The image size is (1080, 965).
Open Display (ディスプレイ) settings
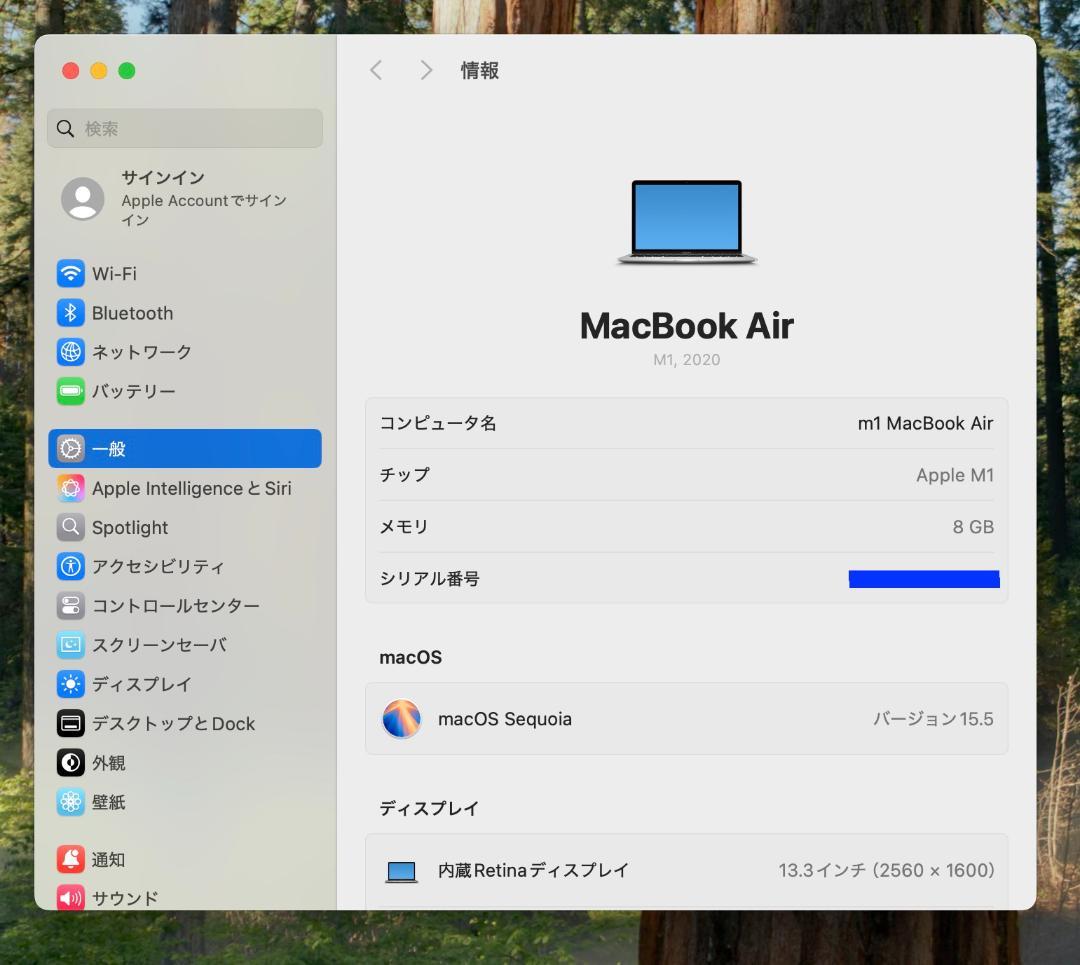coord(141,684)
